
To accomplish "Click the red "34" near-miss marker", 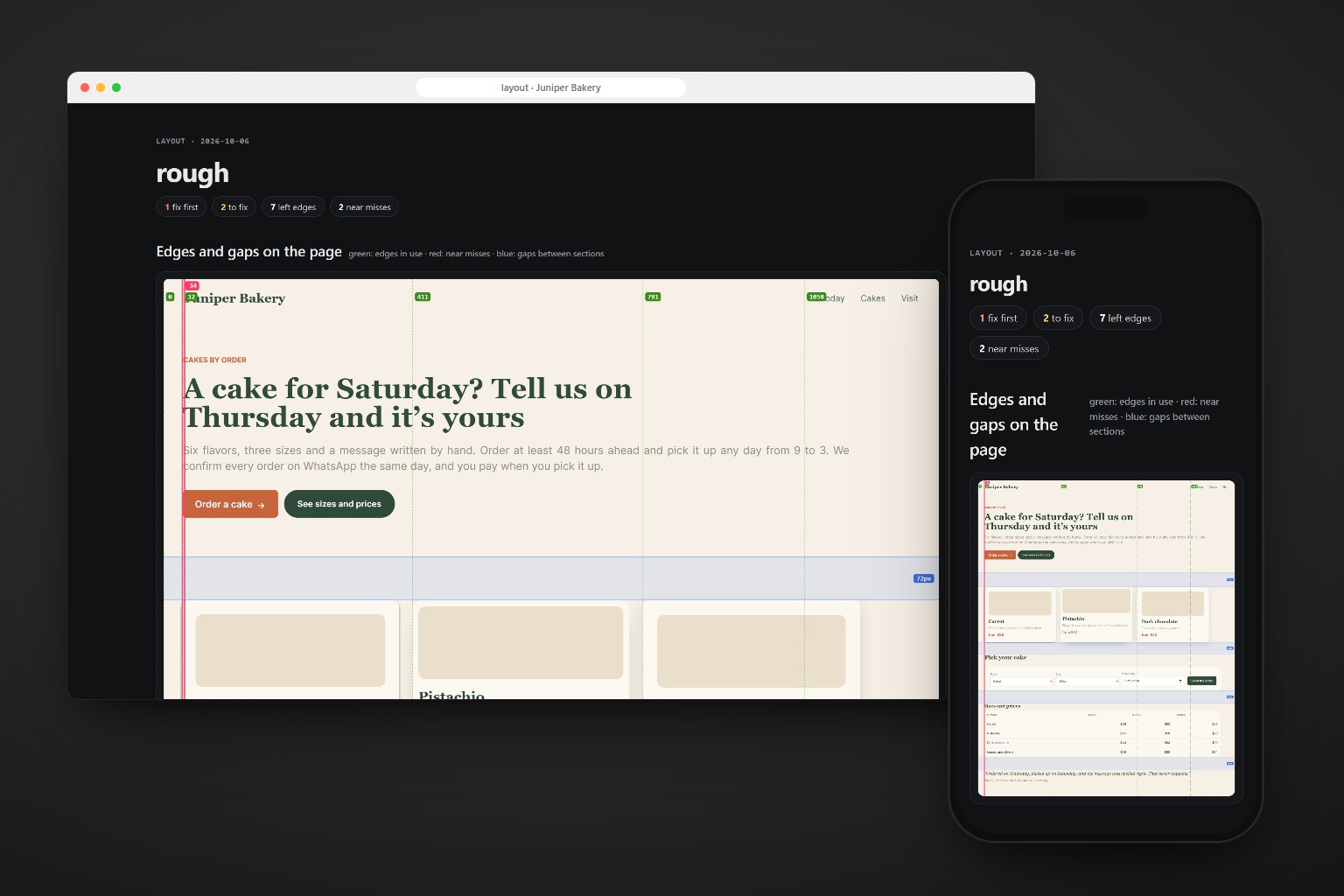I will point(192,286).
